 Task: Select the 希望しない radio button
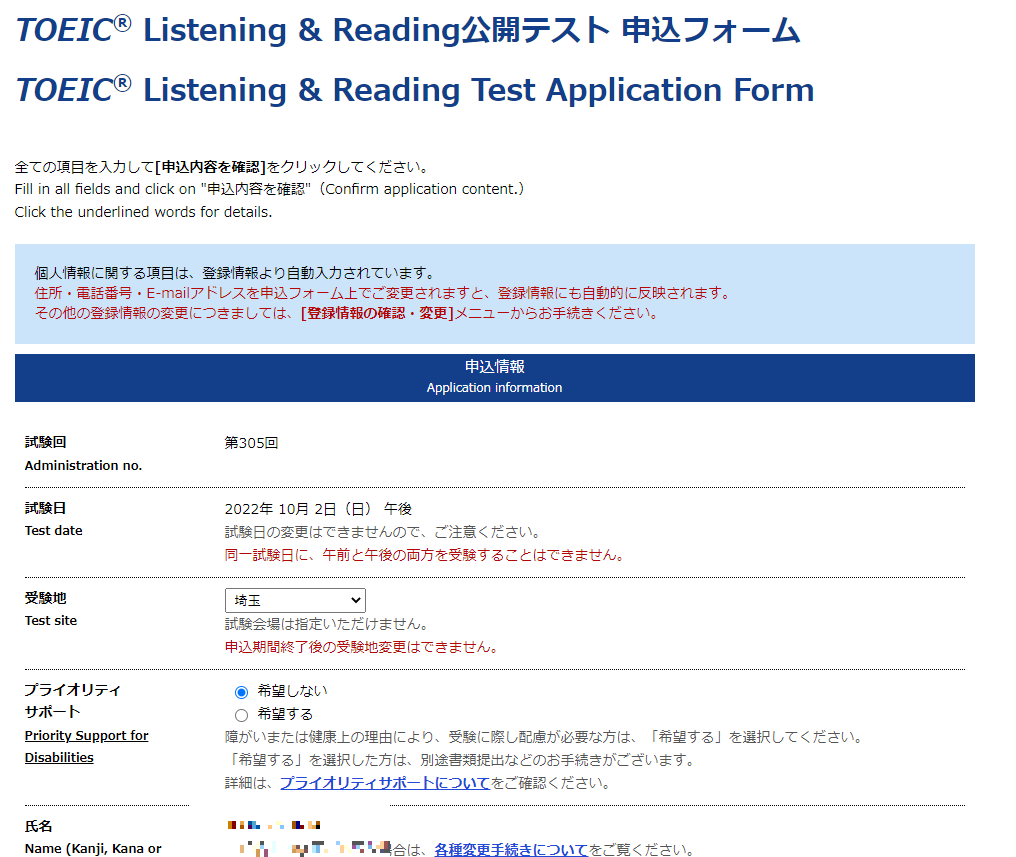[241, 692]
